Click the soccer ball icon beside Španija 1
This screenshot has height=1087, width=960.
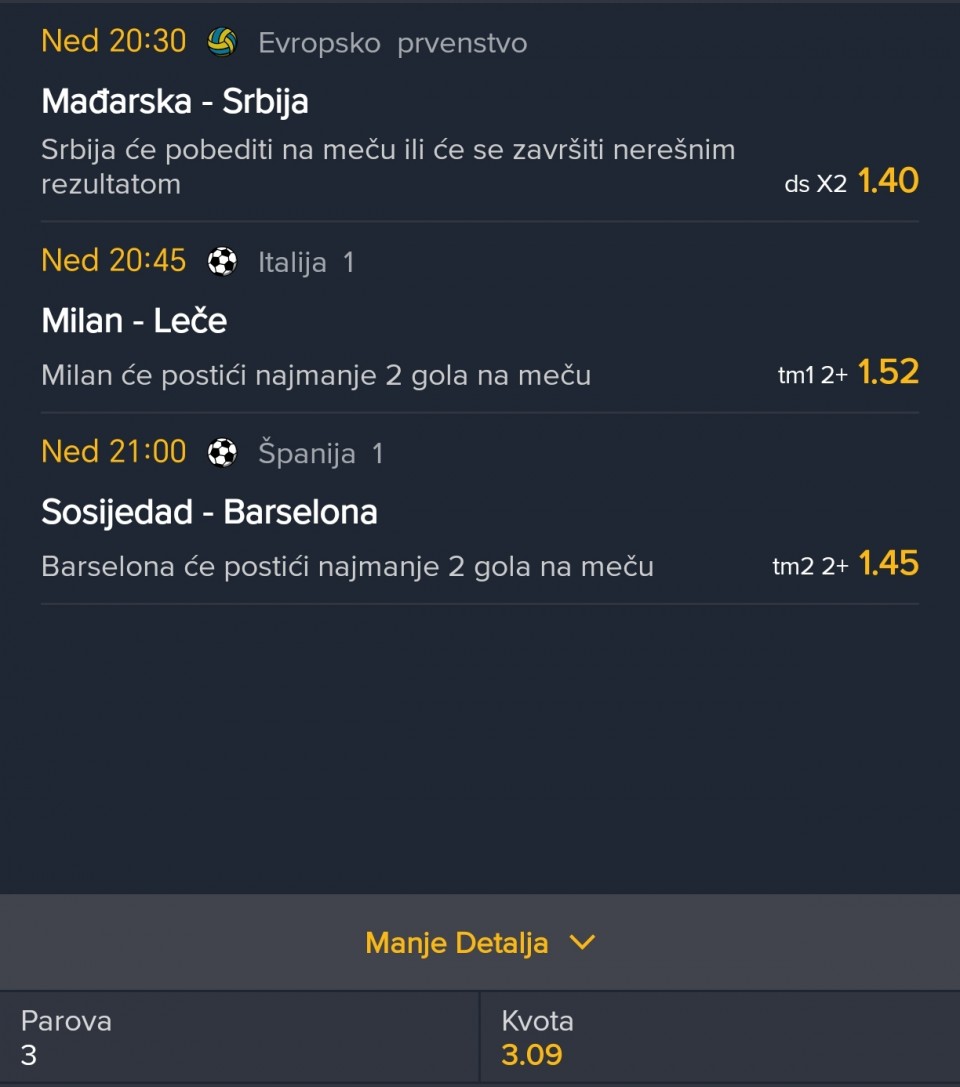222,453
